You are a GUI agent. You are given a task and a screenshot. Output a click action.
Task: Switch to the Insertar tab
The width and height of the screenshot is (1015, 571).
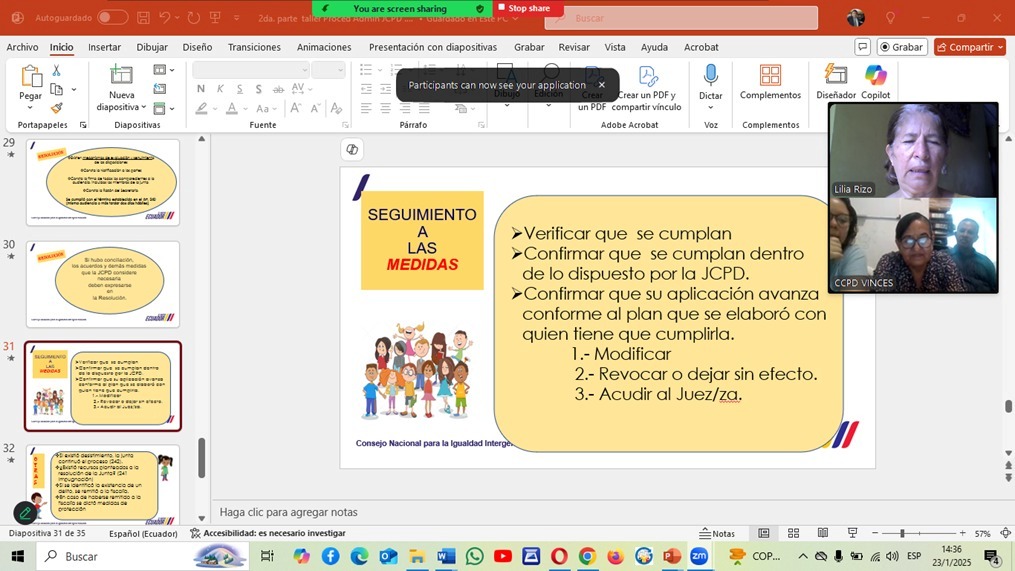click(104, 47)
